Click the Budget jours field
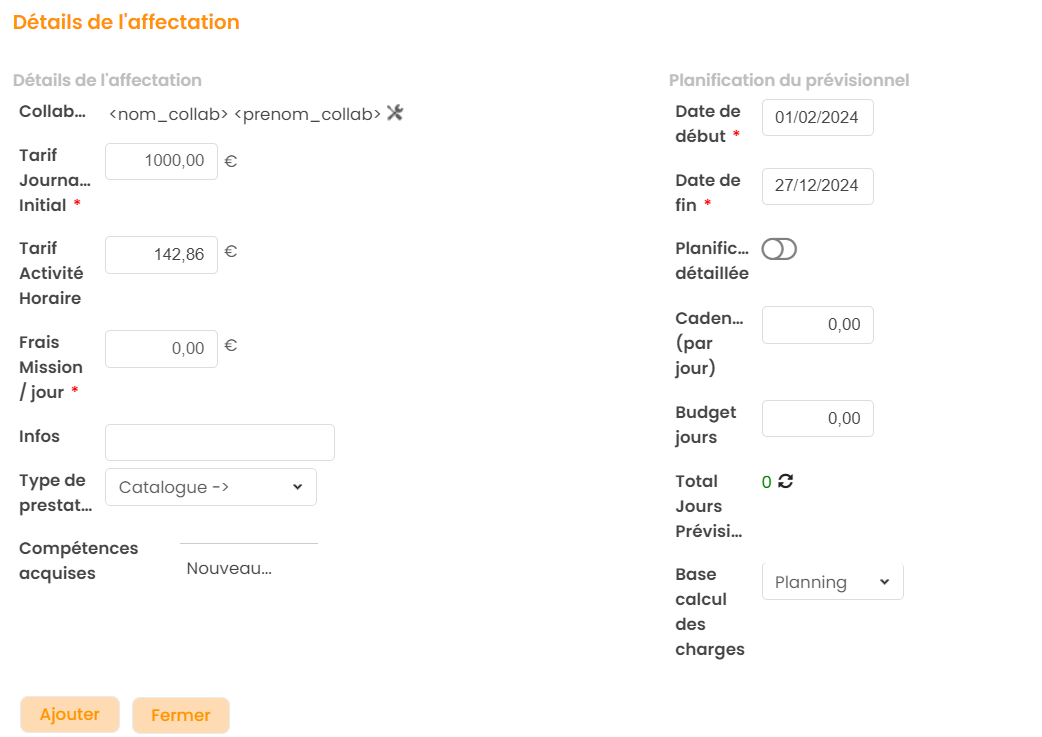This screenshot has height=737, width=1042. pyautogui.click(x=817, y=419)
